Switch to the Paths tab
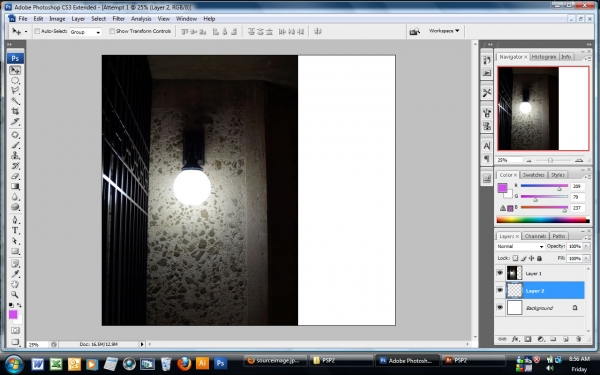 [559, 236]
